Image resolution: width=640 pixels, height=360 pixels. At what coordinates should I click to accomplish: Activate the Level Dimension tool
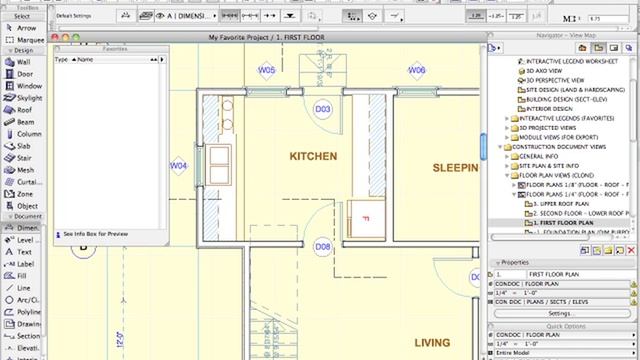[23, 240]
